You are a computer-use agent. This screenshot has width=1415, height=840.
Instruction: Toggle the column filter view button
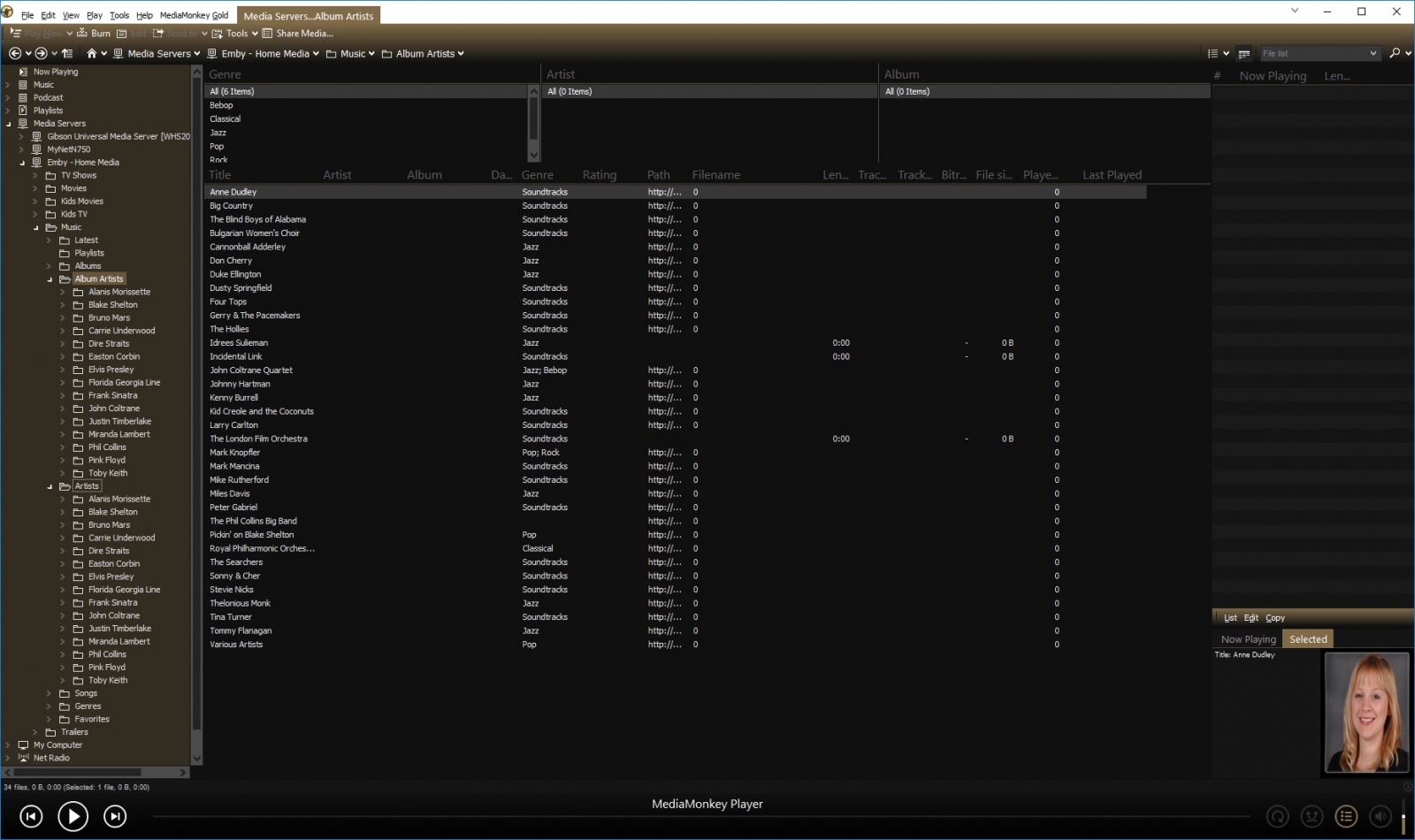pyautogui.click(x=1243, y=54)
